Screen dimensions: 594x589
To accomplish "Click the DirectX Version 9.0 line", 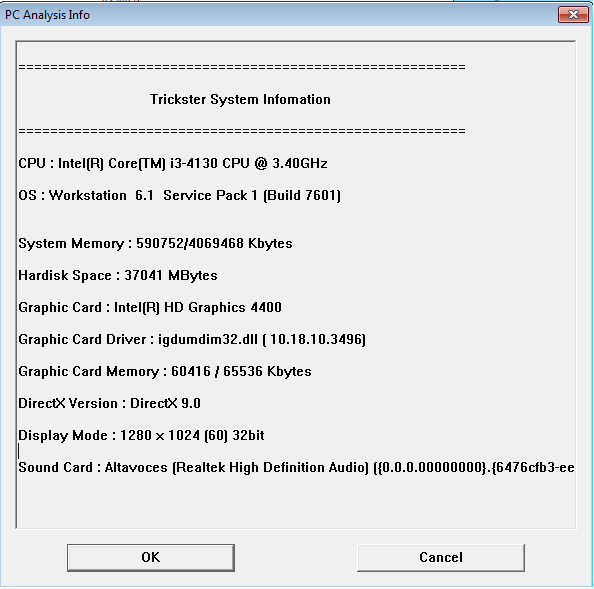I will [x=109, y=403].
